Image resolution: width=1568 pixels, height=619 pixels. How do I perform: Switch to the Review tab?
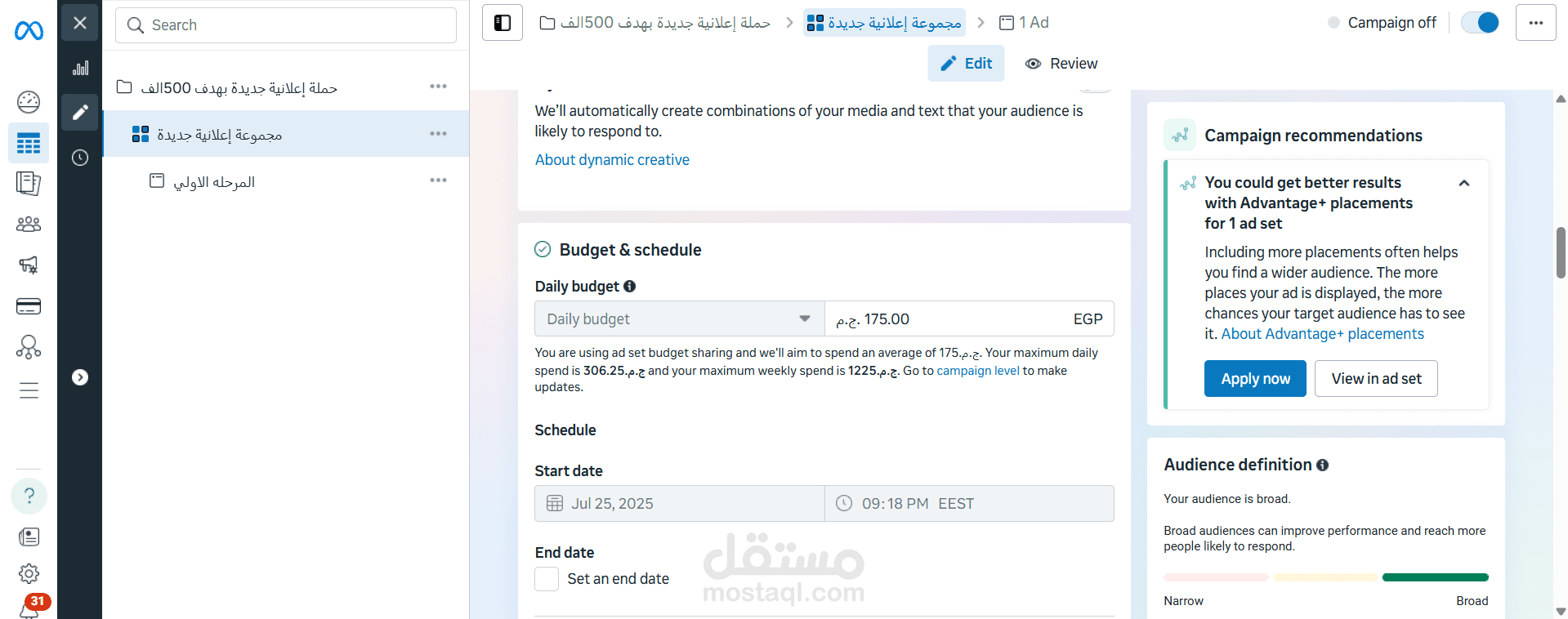(x=1061, y=64)
